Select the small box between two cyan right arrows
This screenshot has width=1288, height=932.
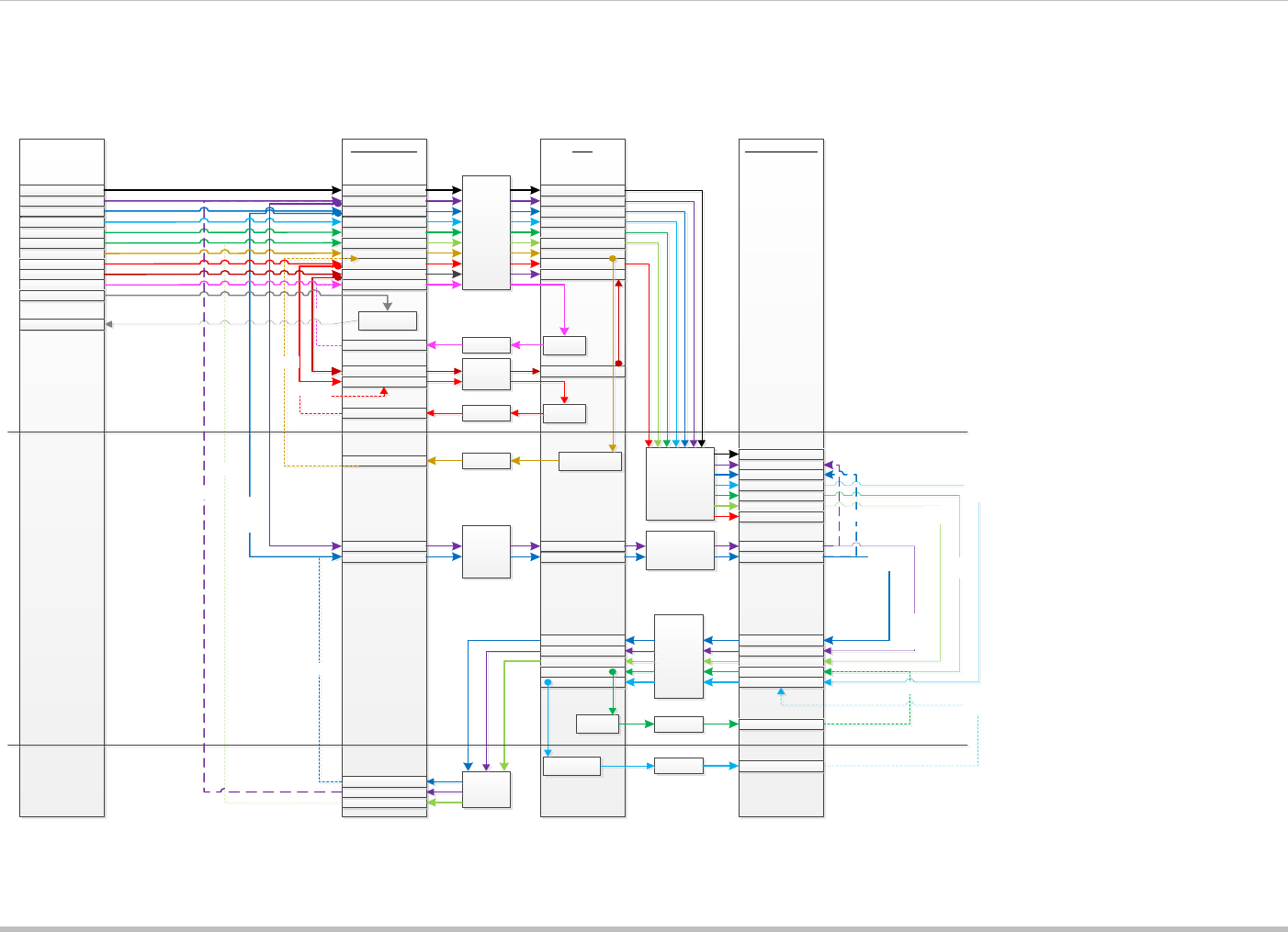pos(679,766)
